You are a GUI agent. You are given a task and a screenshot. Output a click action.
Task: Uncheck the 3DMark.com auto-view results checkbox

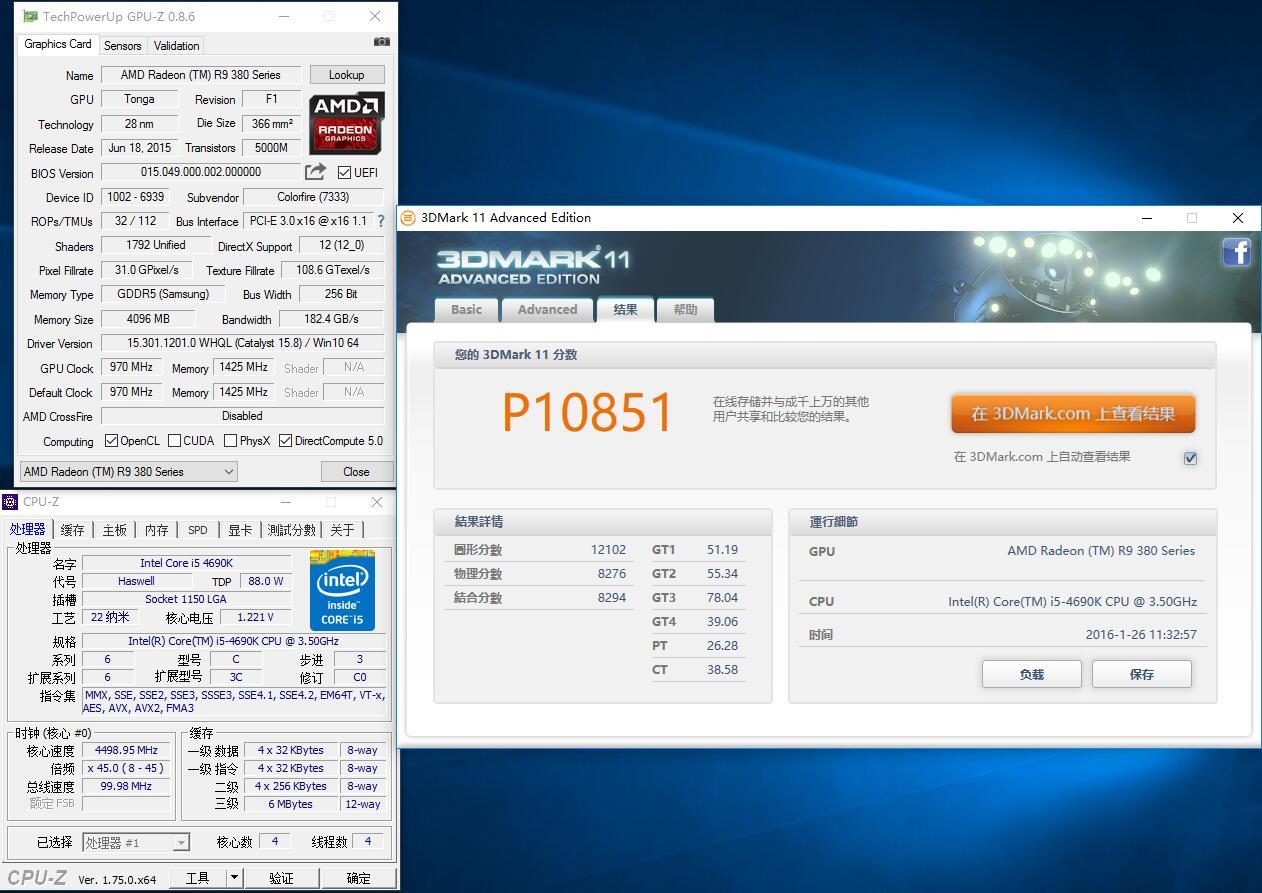point(1190,458)
